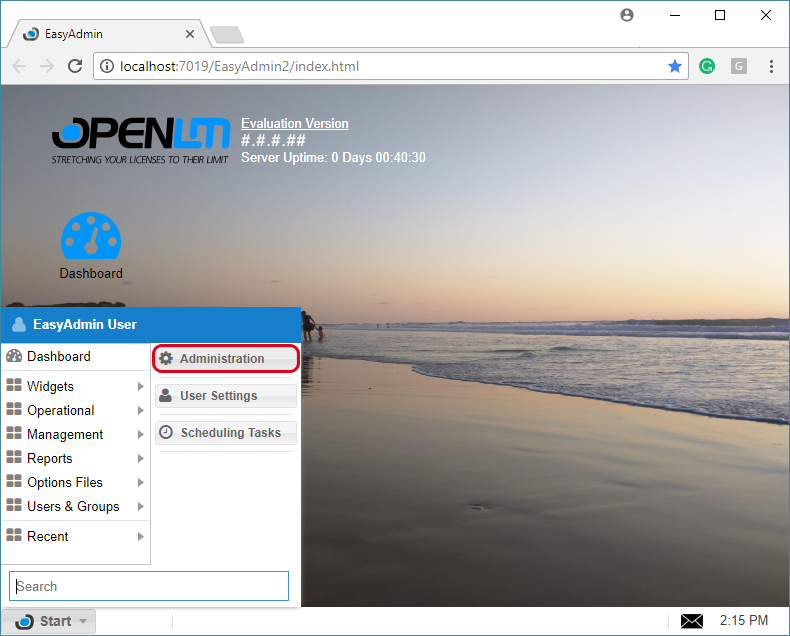Bookmark this page with the star icon
The image size is (790, 636).
pyautogui.click(x=675, y=66)
